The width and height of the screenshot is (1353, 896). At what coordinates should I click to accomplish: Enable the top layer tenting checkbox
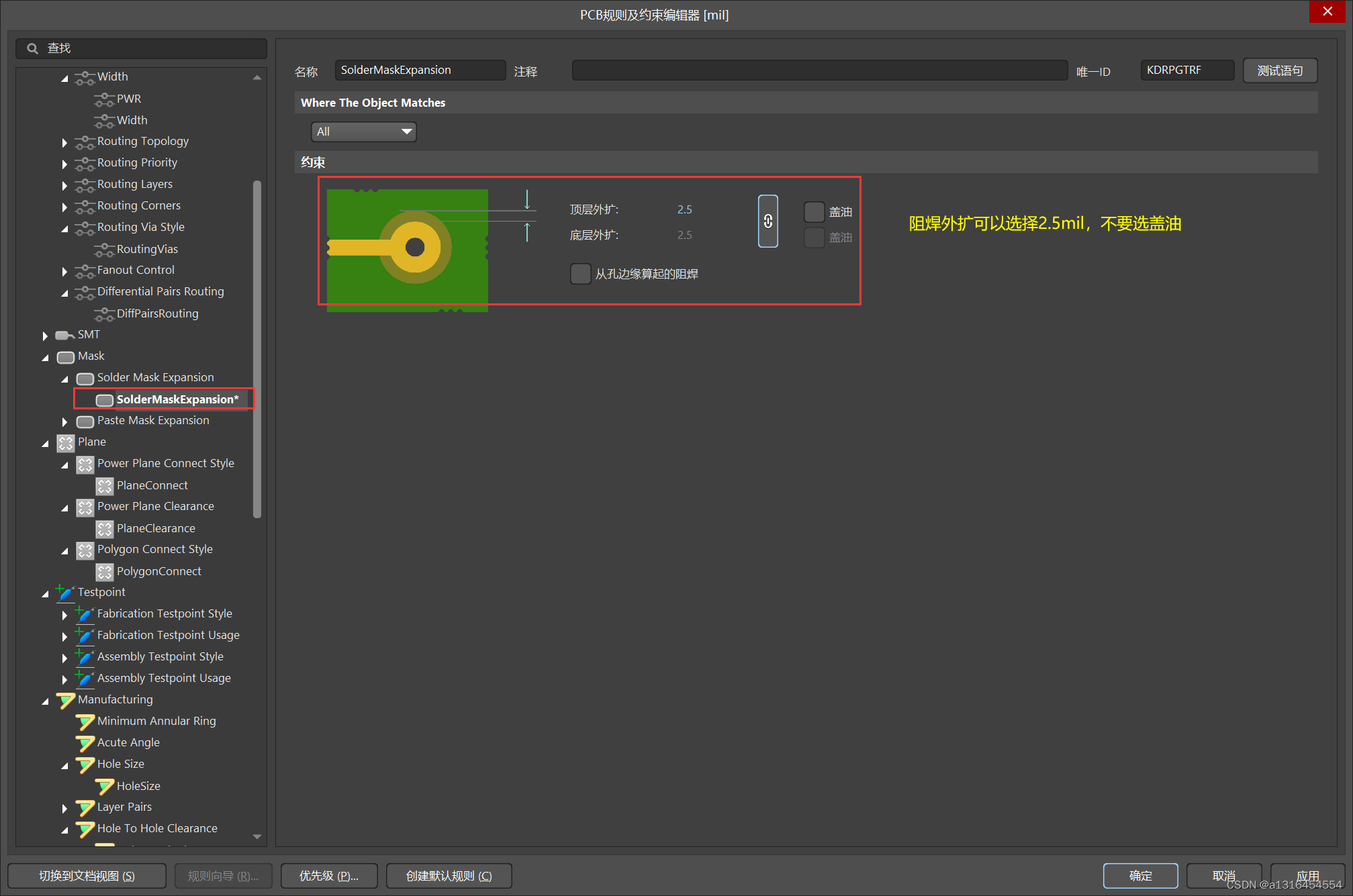[814, 212]
